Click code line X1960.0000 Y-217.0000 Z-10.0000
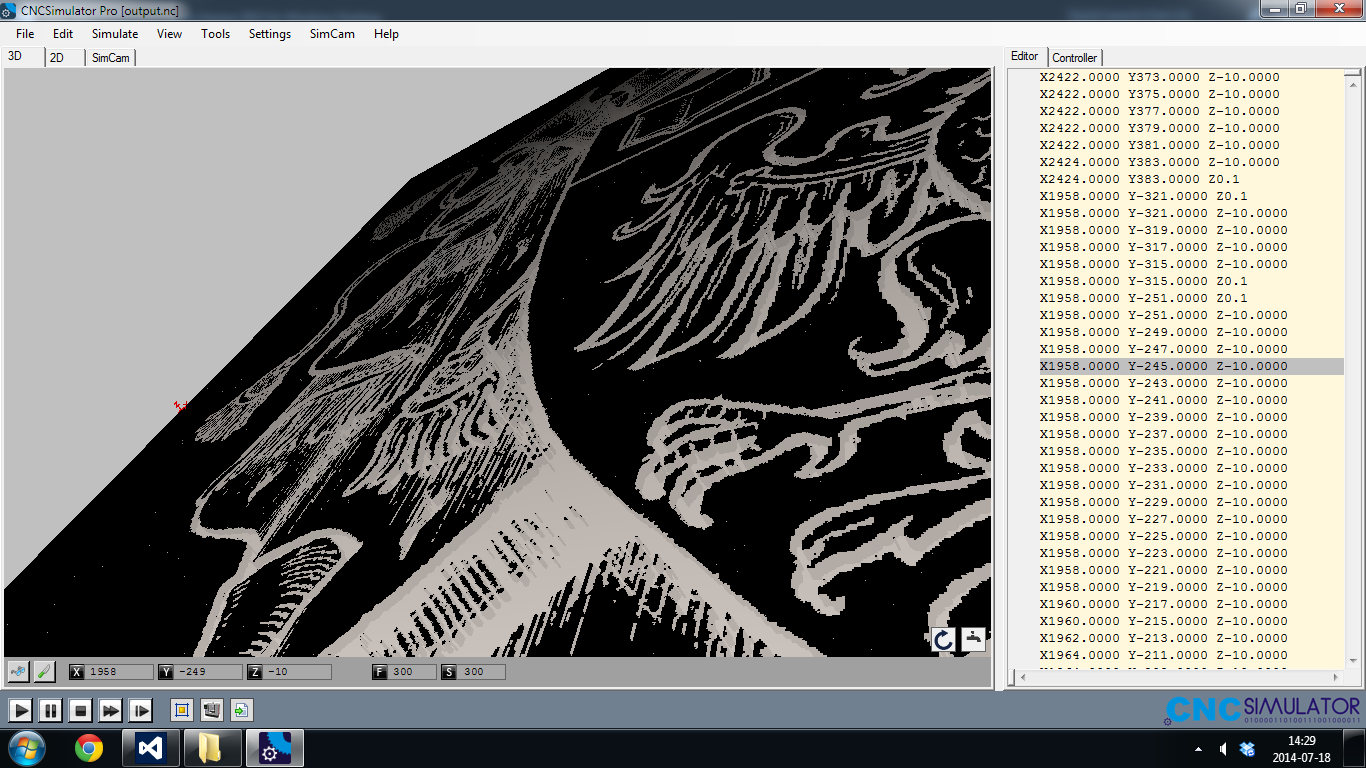This screenshot has height=768, width=1366. coord(1163,604)
